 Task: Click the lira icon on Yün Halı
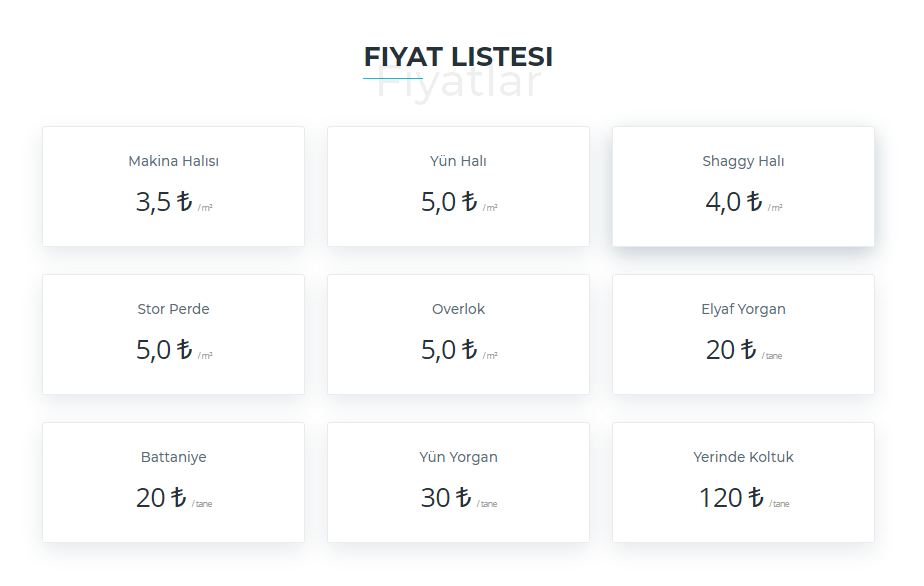[x=469, y=202]
